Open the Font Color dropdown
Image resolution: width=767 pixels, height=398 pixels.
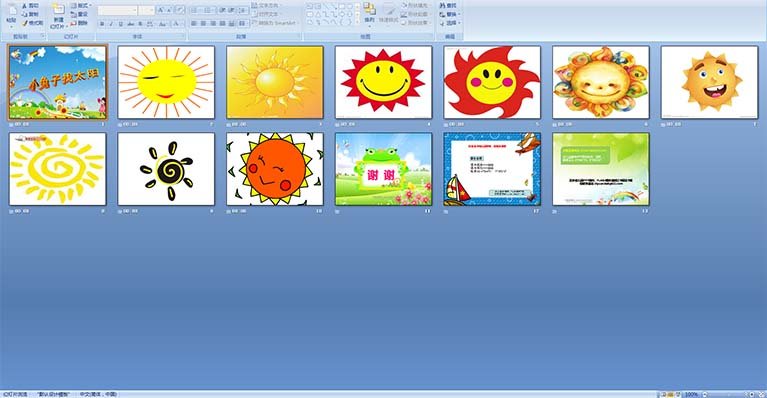pos(177,23)
